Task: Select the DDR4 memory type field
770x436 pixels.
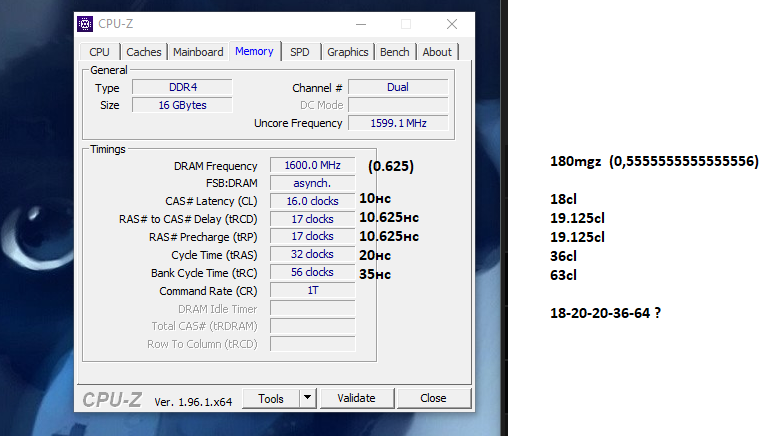Action: click(x=182, y=87)
